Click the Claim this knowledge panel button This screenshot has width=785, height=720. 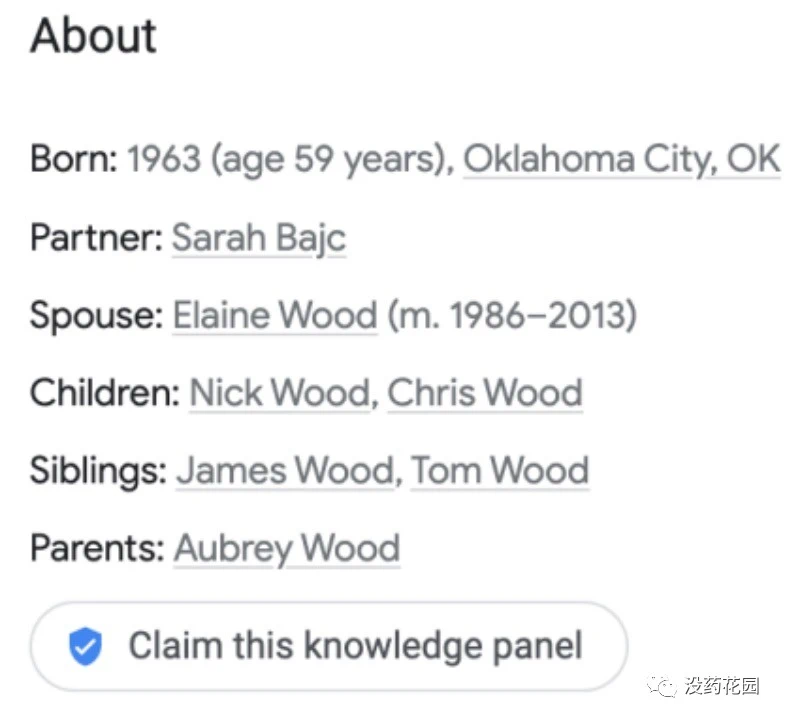[329, 646]
